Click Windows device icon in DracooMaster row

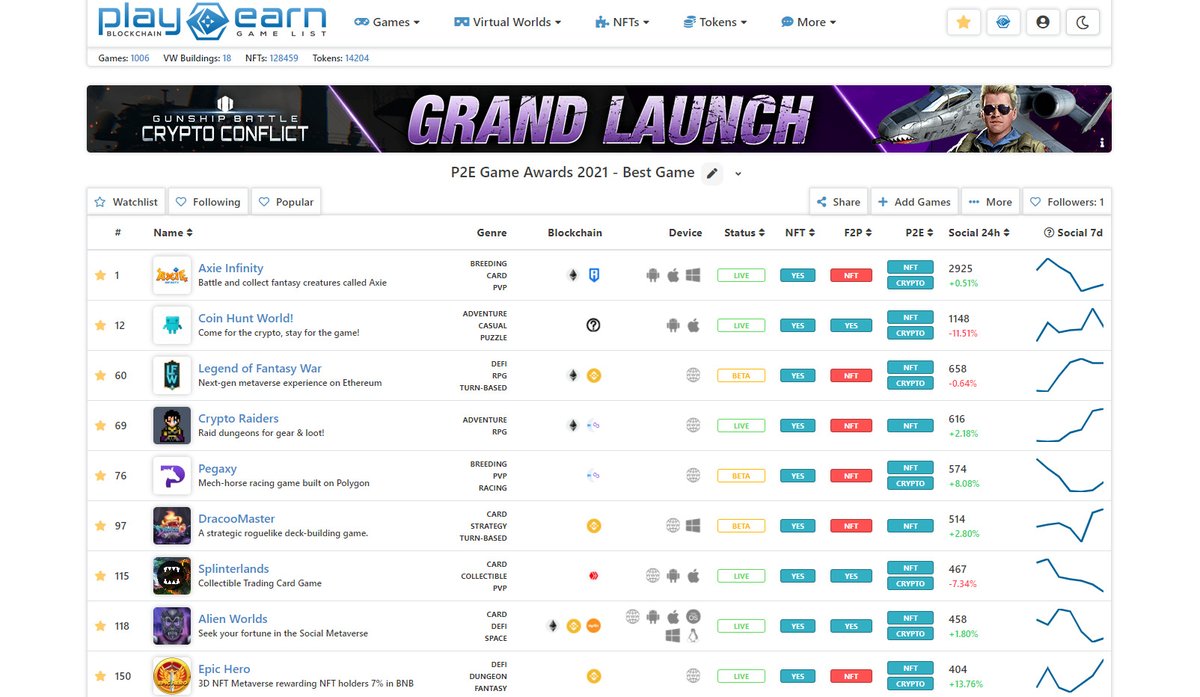tap(694, 525)
